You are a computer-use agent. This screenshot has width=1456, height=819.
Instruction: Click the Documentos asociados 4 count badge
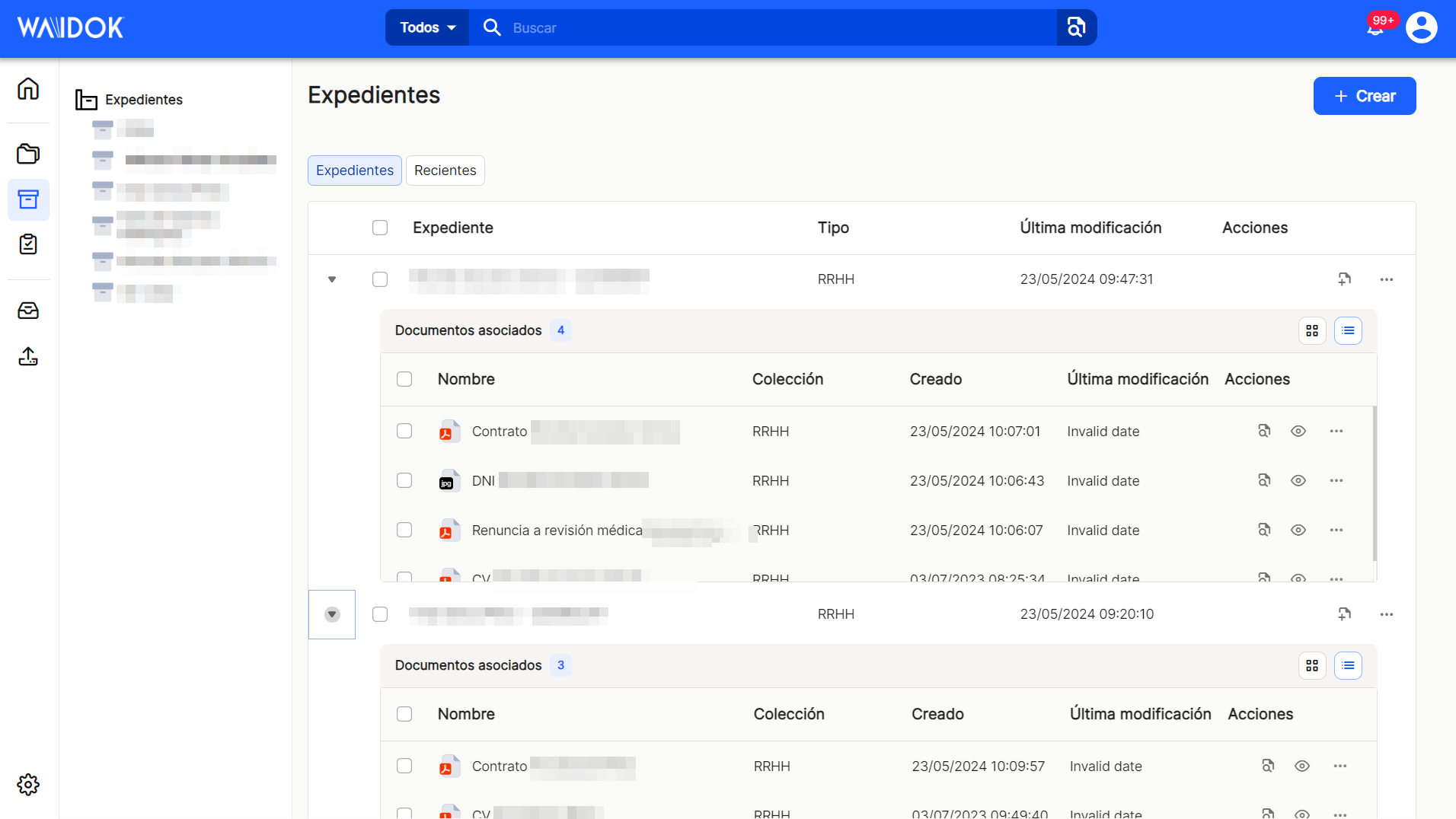560,330
